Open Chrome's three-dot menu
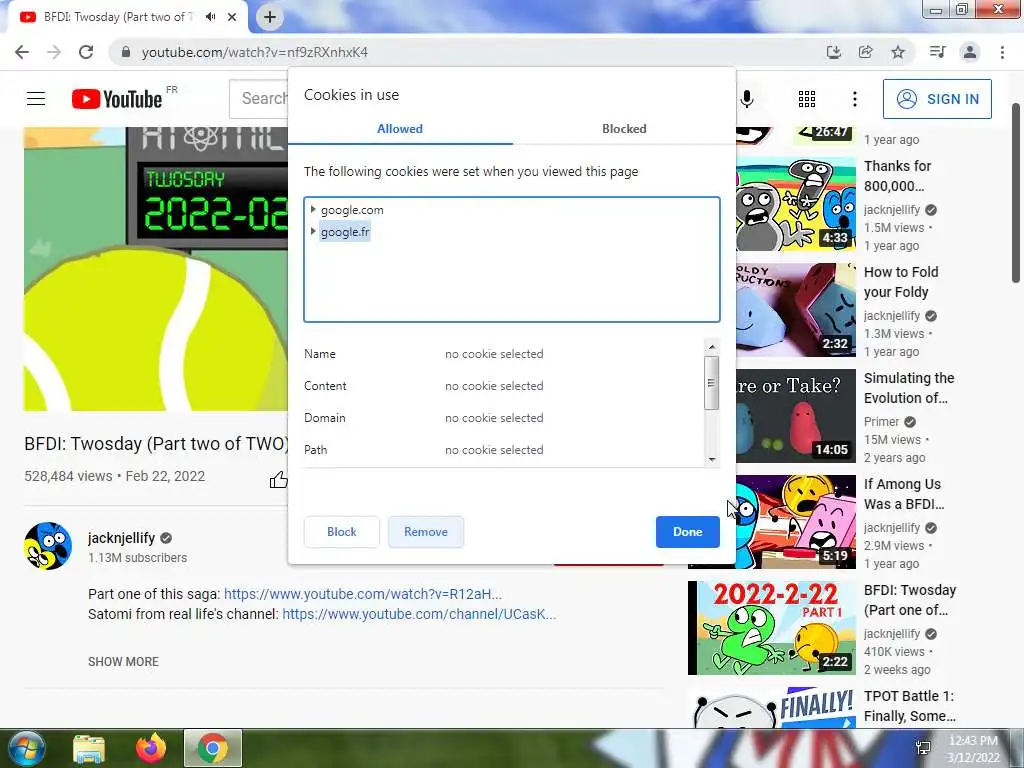This screenshot has height=768, width=1024. (1002, 52)
